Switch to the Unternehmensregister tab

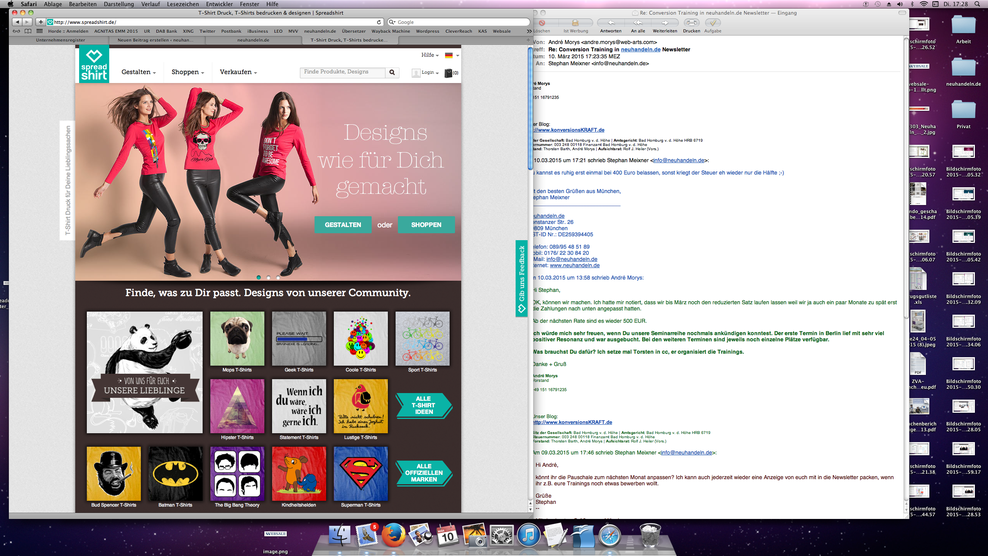point(60,40)
